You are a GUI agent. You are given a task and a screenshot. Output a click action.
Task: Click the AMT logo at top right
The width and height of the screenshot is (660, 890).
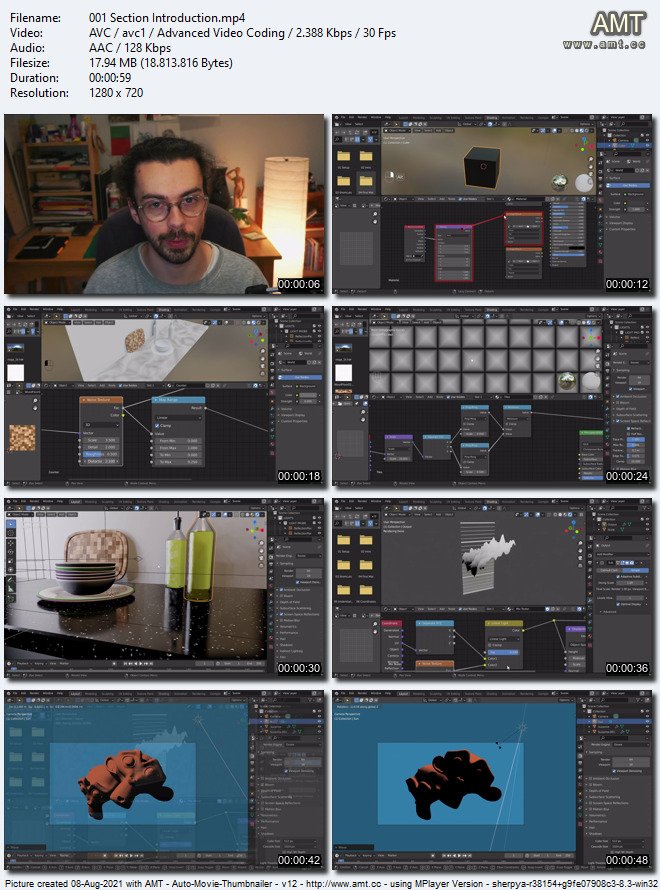tap(618, 24)
